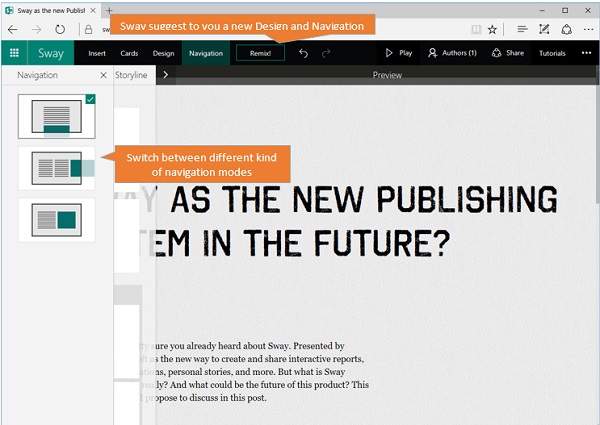Redo the last action
The height and width of the screenshot is (425, 600).
pyautogui.click(x=326, y=53)
